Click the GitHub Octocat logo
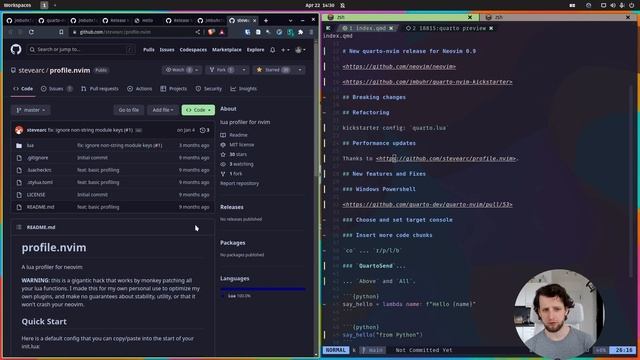Image resolution: width=640 pixels, height=360 pixels. pos(16,49)
